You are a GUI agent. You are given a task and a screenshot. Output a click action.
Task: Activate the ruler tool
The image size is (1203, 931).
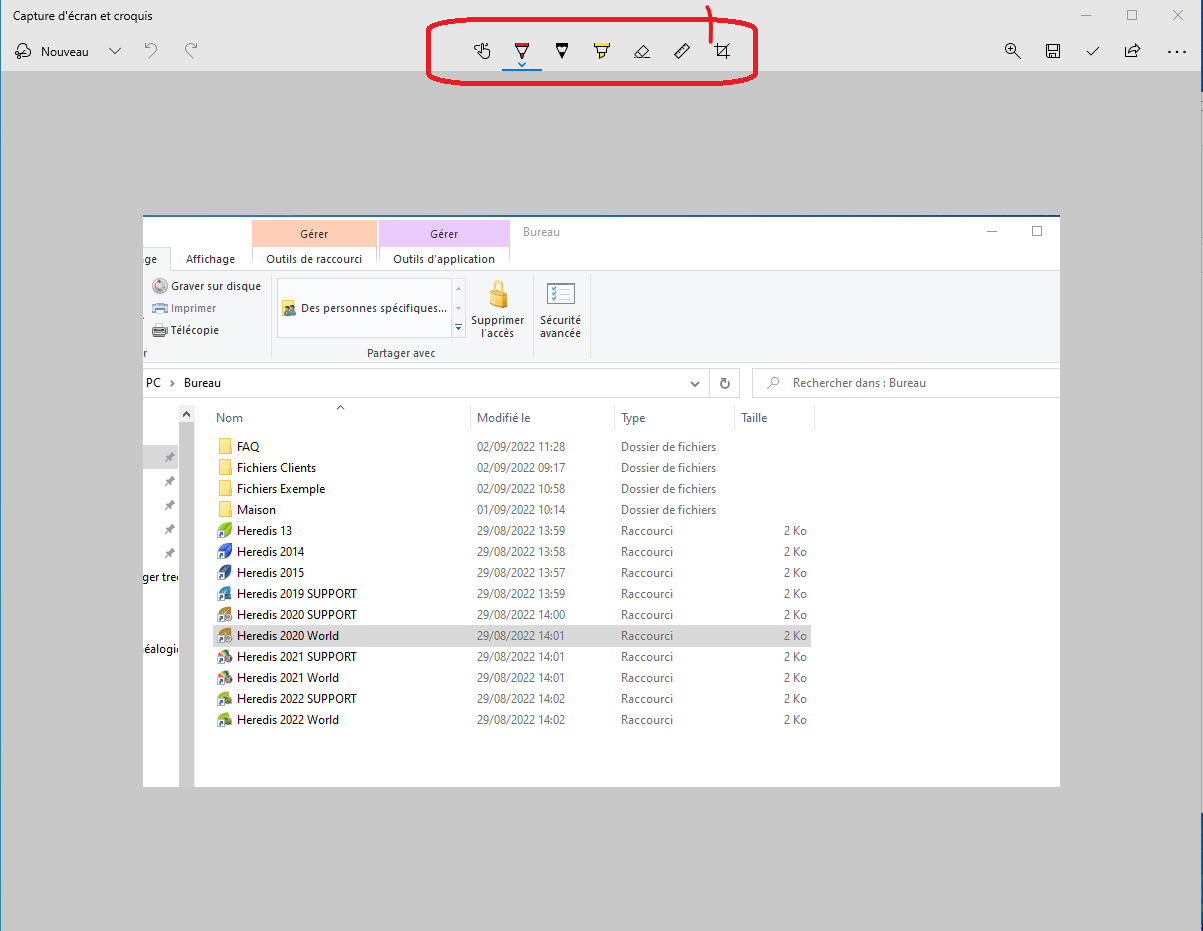tap(682, 51)
